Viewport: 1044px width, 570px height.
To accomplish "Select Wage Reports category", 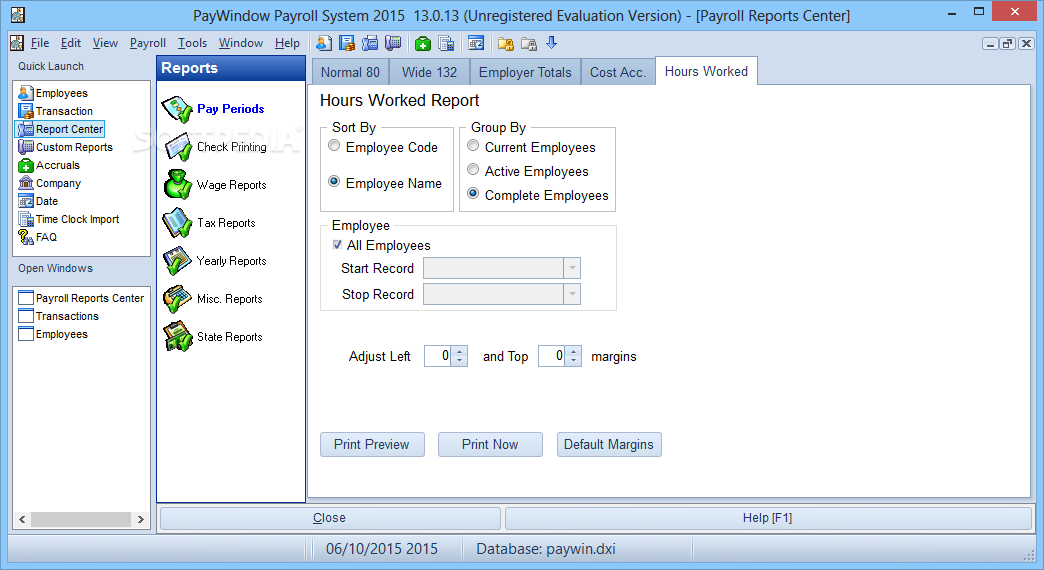I will point(215,184).
